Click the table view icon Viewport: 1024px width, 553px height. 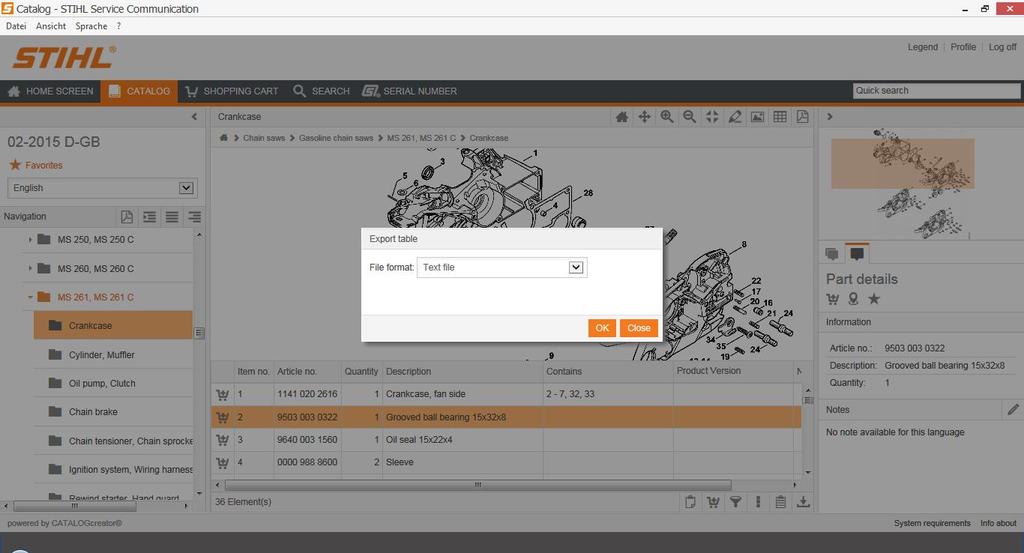pyautogui.click(x=780, y=117)
